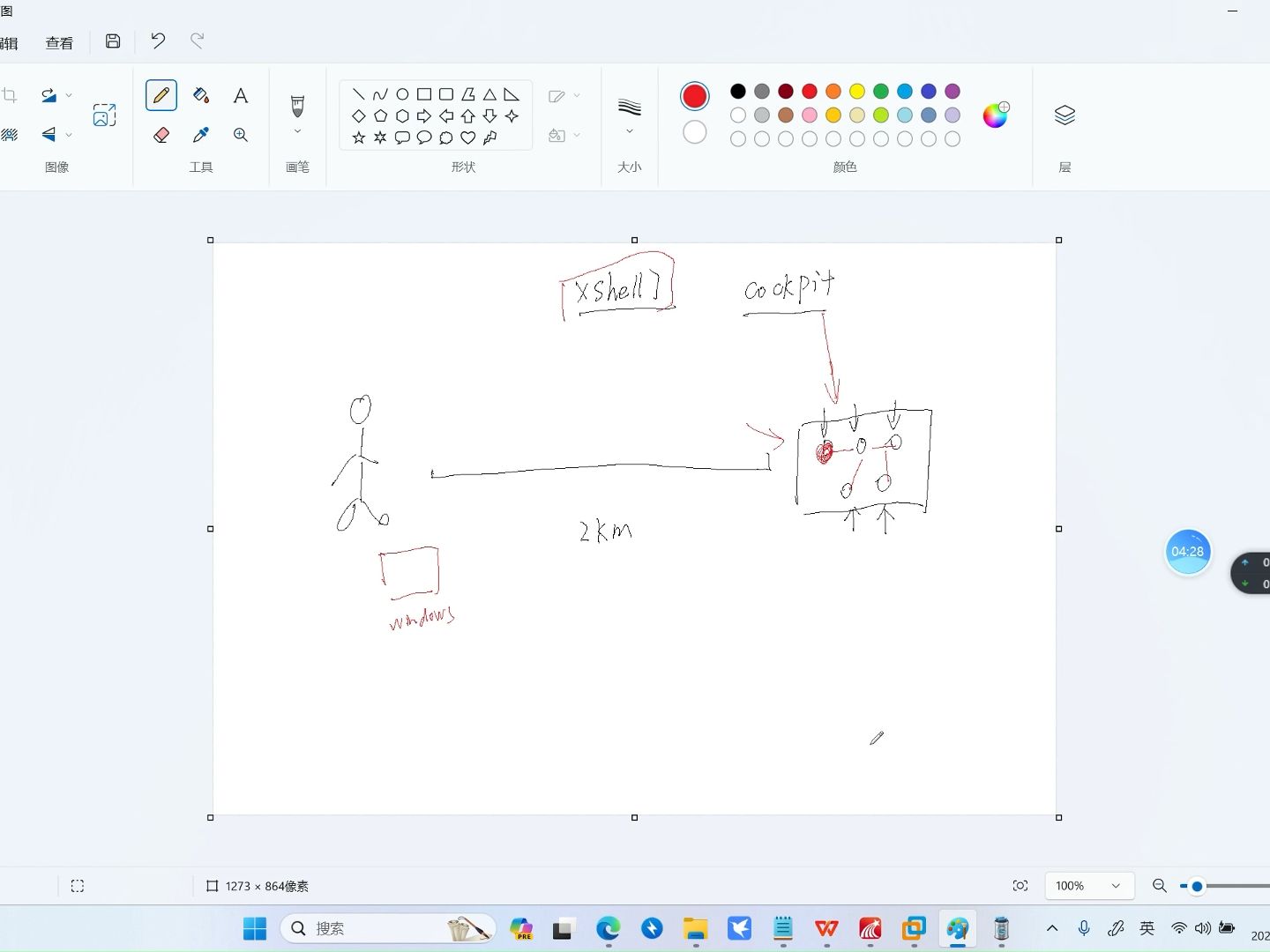Select the heart shape

(x=468, y=138)
